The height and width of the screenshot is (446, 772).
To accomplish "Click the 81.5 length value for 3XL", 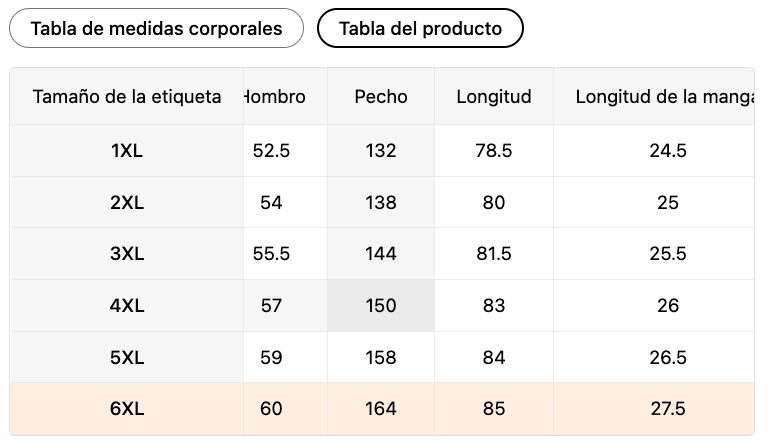I will coord(494,254).
